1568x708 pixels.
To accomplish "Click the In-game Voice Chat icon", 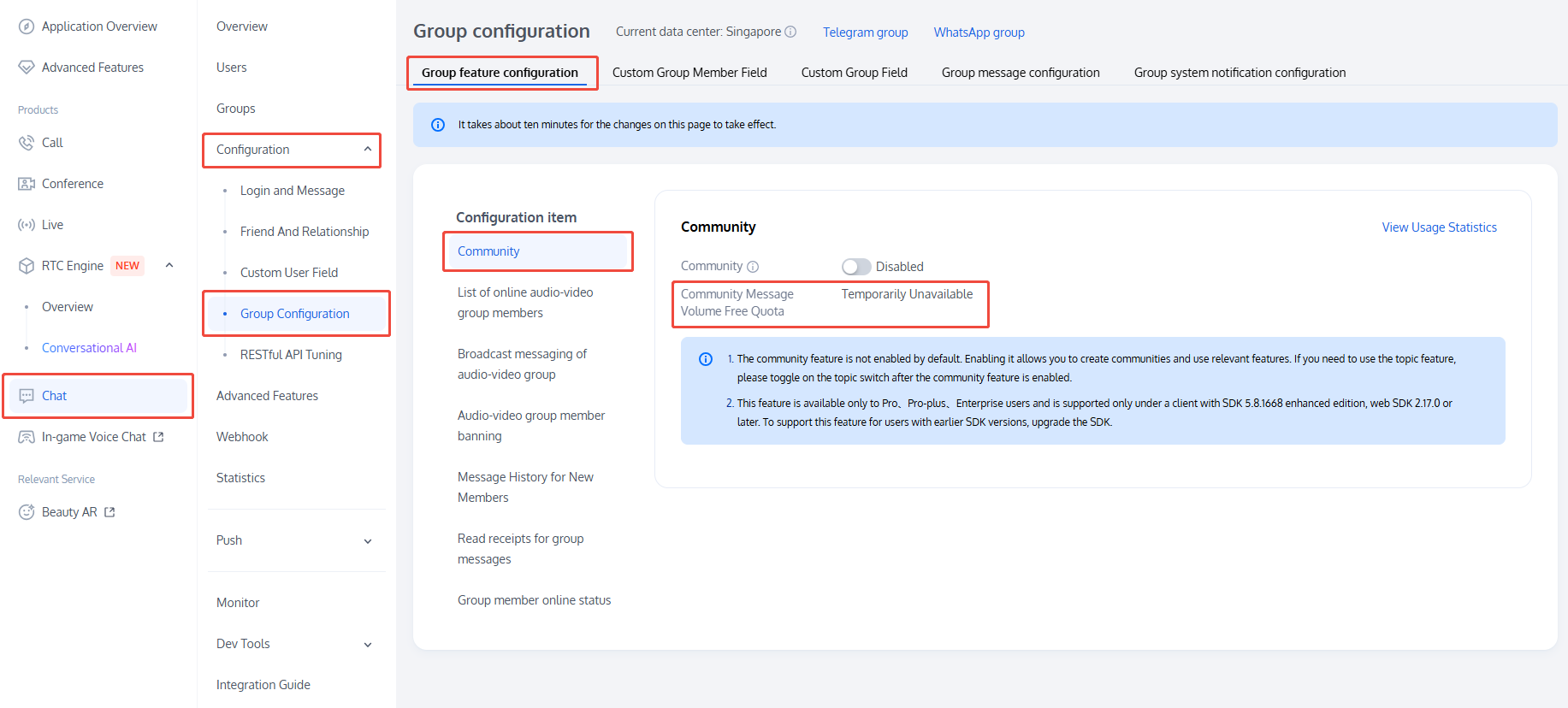I will coord(27,437).
